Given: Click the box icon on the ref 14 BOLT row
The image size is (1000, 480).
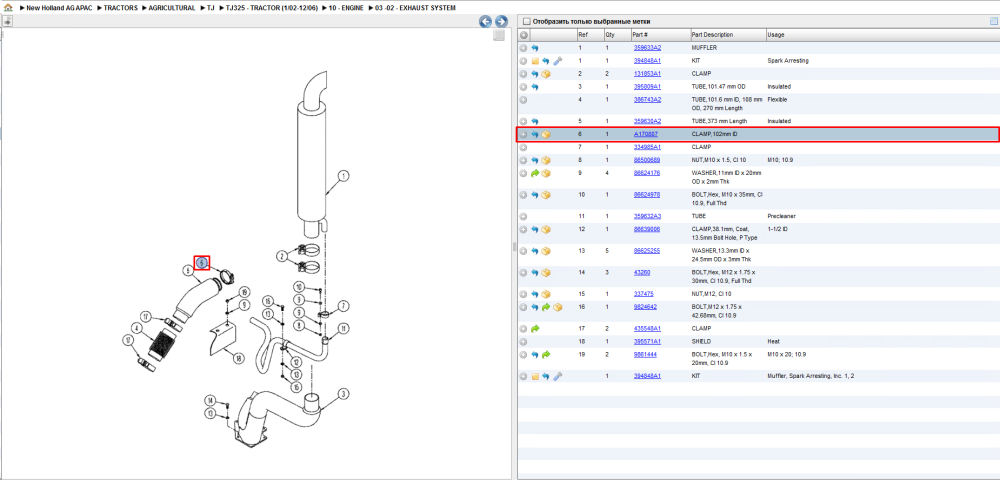Looking at the screenshot, I should click(x=546, y=273).
